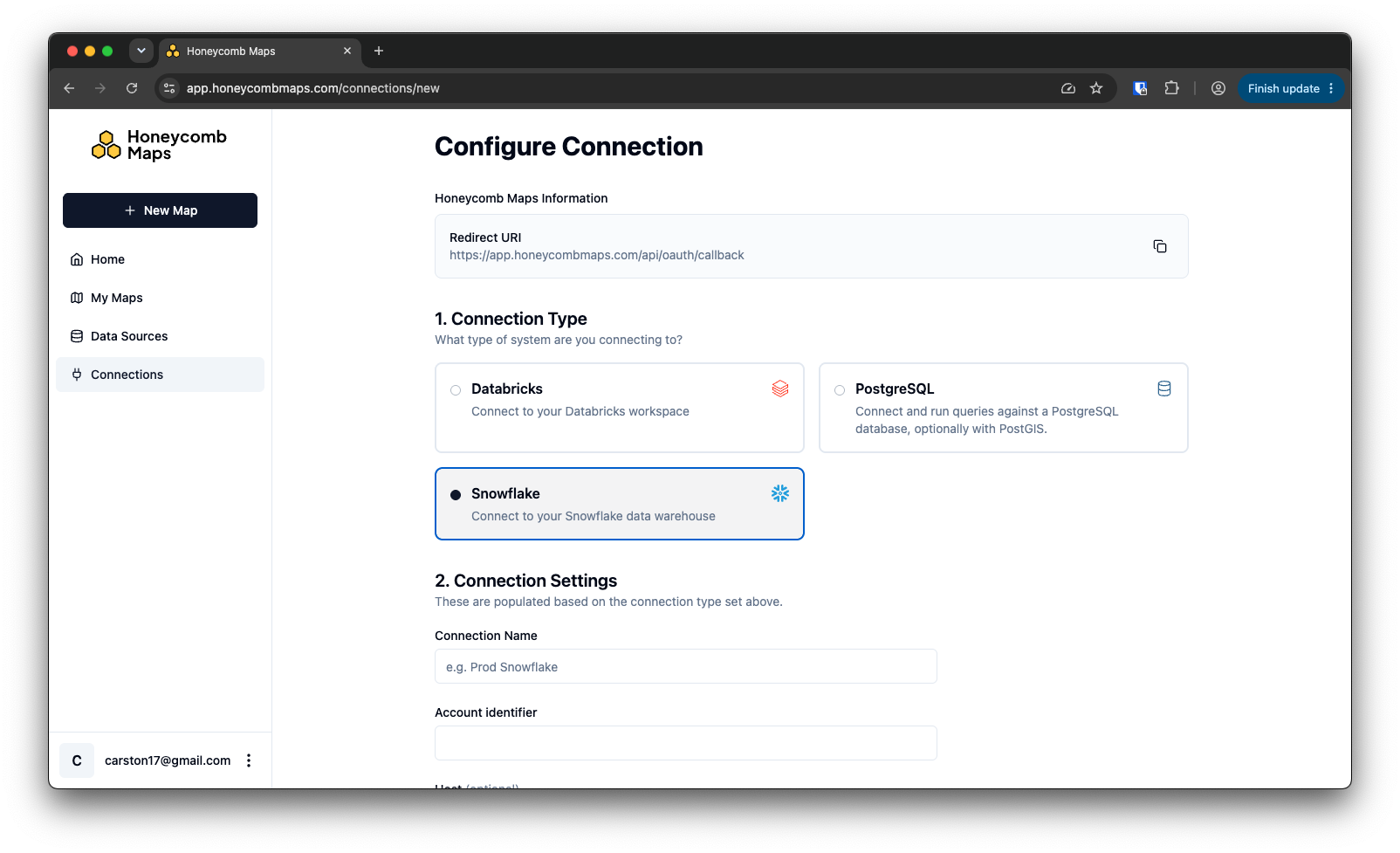Click the Databricks logo icon

coord(780,389)
